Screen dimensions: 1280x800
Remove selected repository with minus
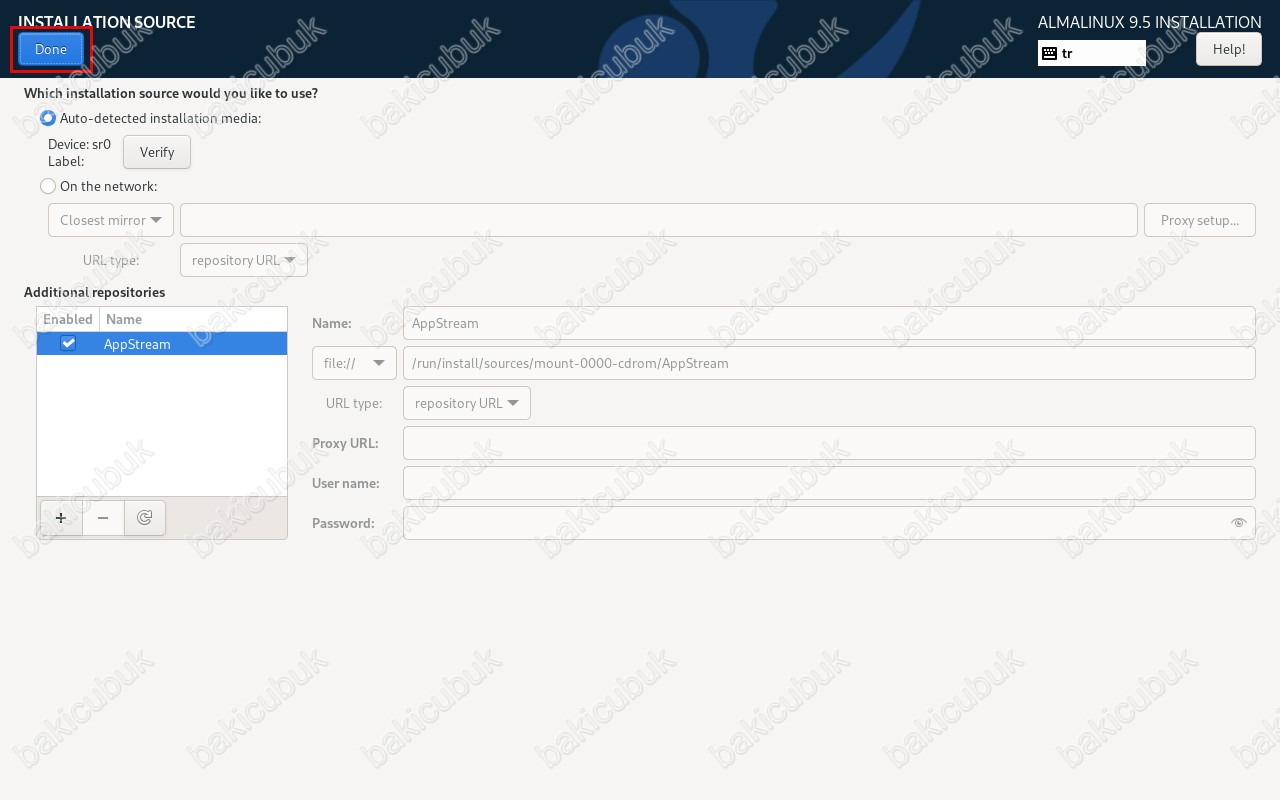(x=103, y=518)
